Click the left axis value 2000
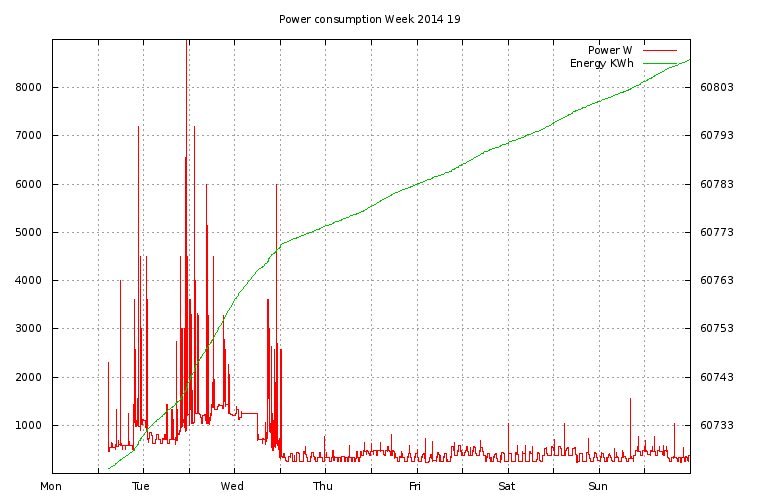The height and width of the screenshot is (500, 768). point(29,377)
